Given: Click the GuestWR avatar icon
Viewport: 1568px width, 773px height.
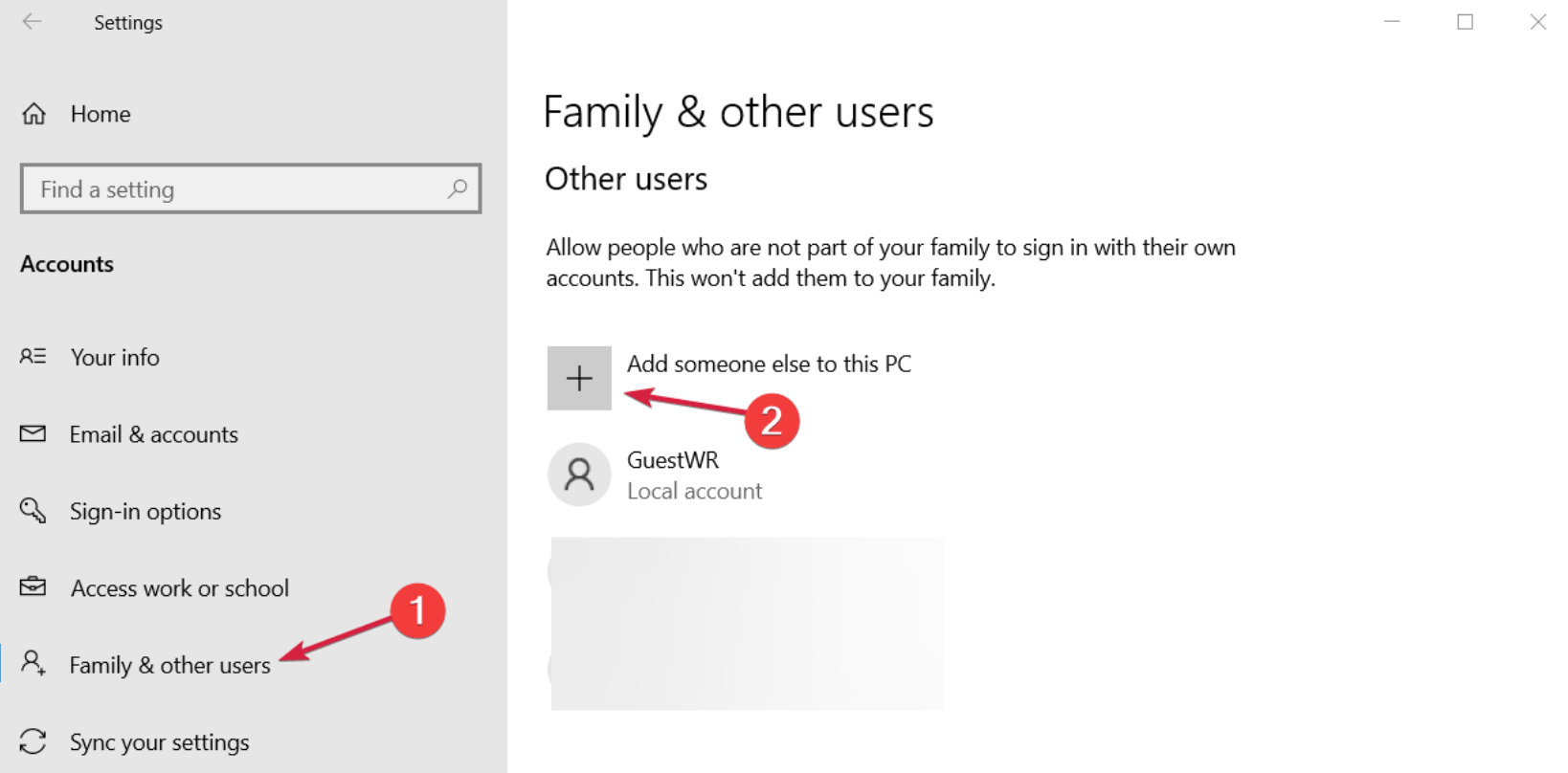Looking at the screenshot, I should click(579, 475).
